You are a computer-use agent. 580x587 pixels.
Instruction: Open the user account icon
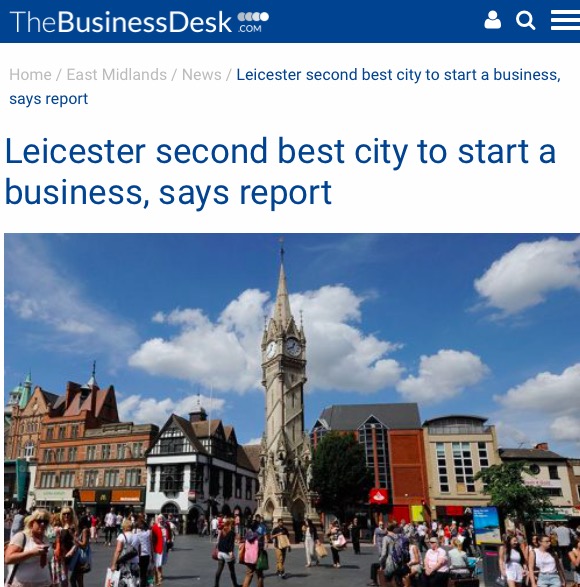(492, 20)
